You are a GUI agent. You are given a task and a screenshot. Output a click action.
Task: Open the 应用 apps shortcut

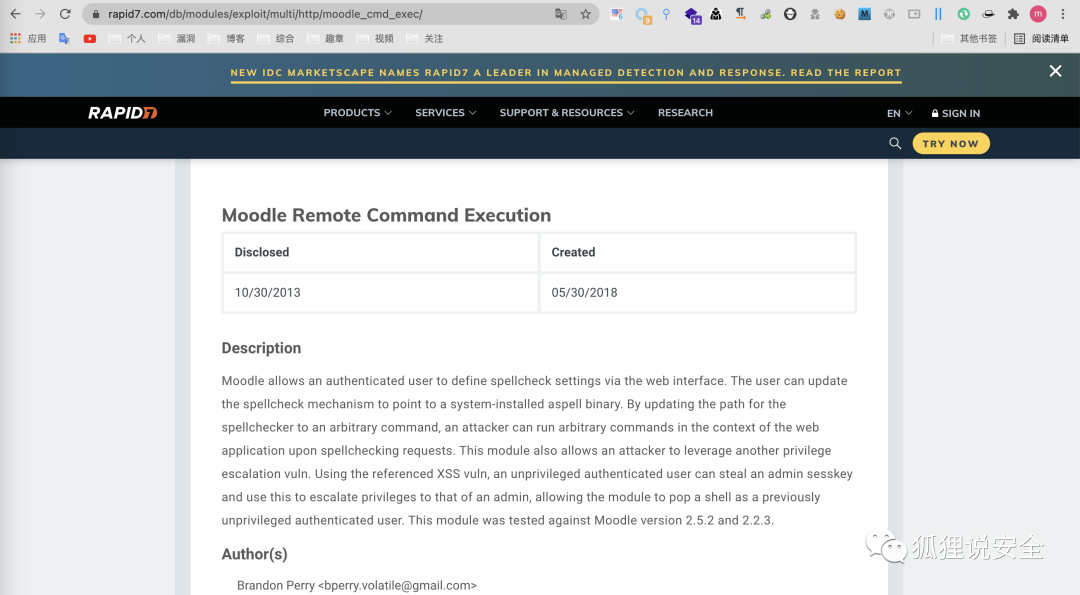pyautogui.click(x=28, y=39)
